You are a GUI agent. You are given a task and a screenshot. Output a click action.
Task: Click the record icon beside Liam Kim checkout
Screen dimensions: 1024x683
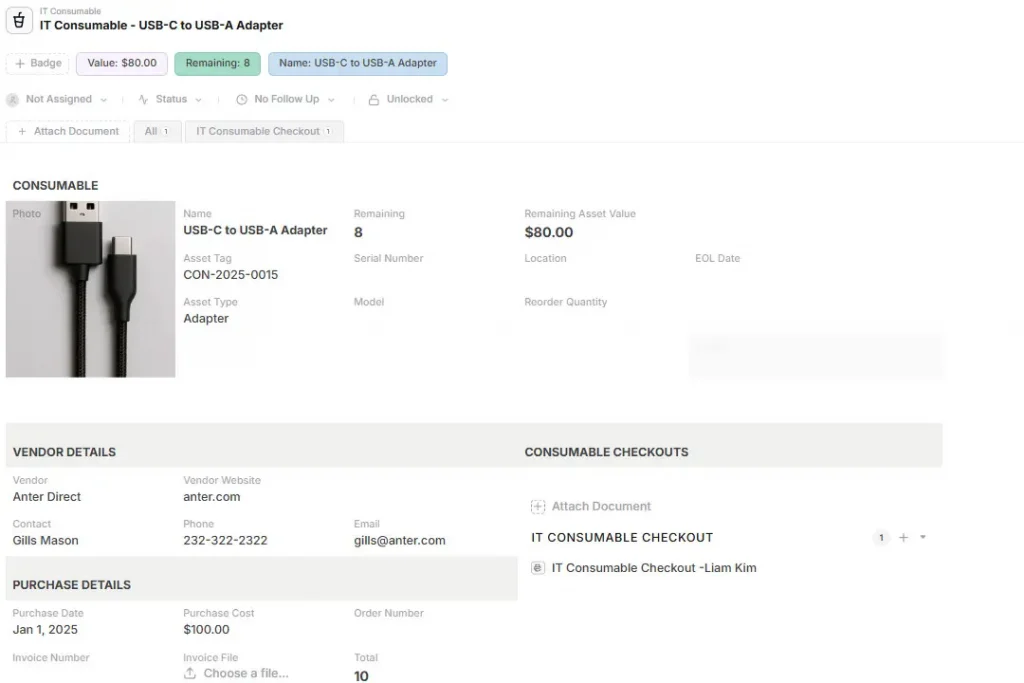point(538,568)
